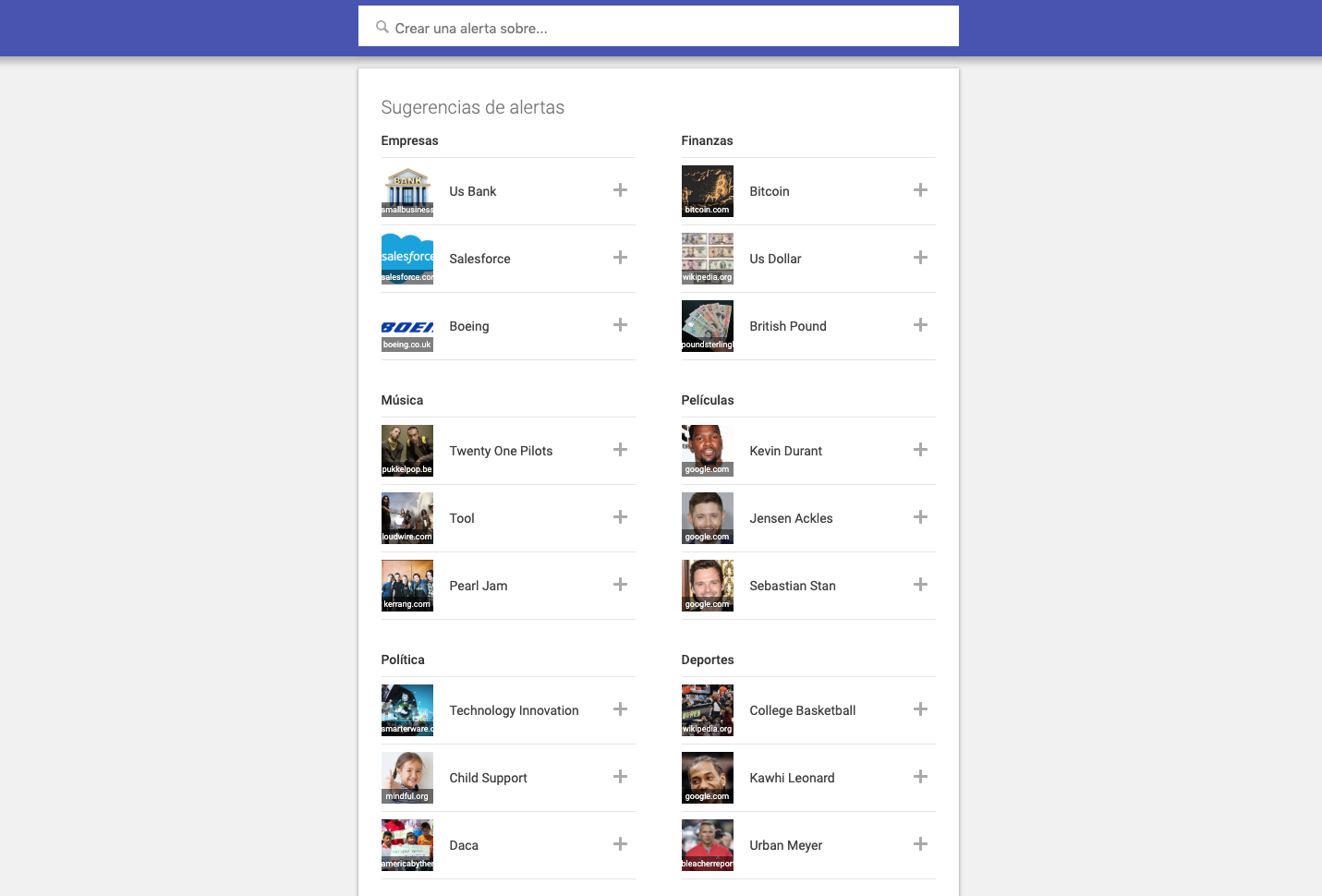1322x896 pixels.
Task: Add alert for Kevin Durant
Action: coord(920,450)
